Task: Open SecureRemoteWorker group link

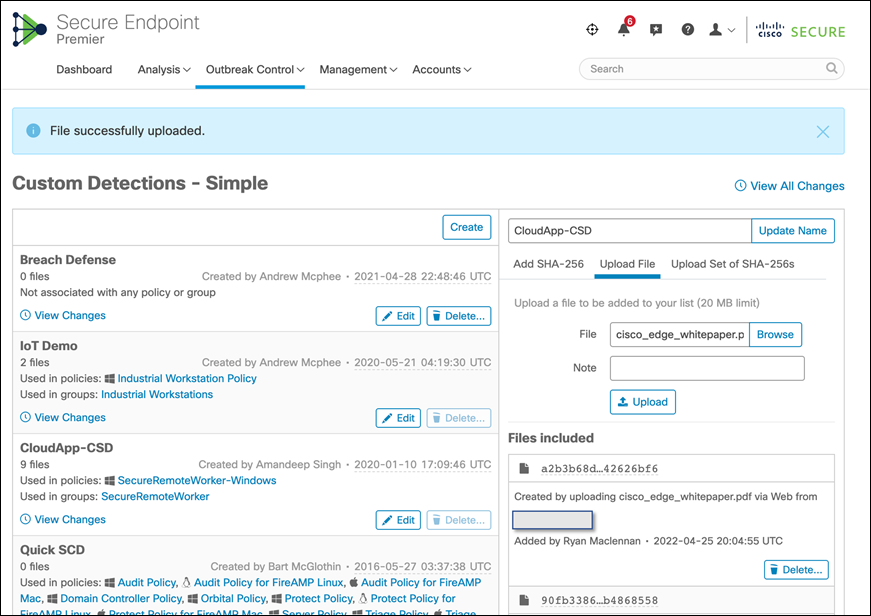Action: (x=156, y=497)
